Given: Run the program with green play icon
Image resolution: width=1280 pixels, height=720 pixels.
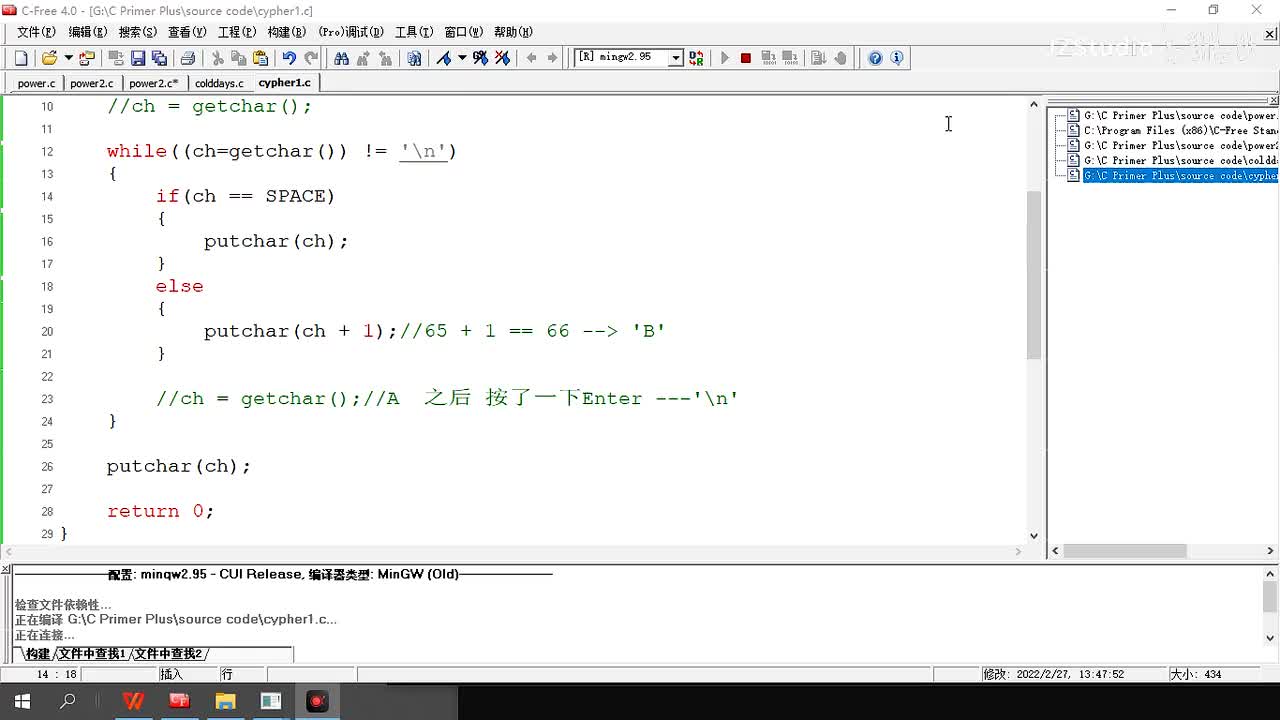Looking at the screenshot, I should click(x=725, y=58).
